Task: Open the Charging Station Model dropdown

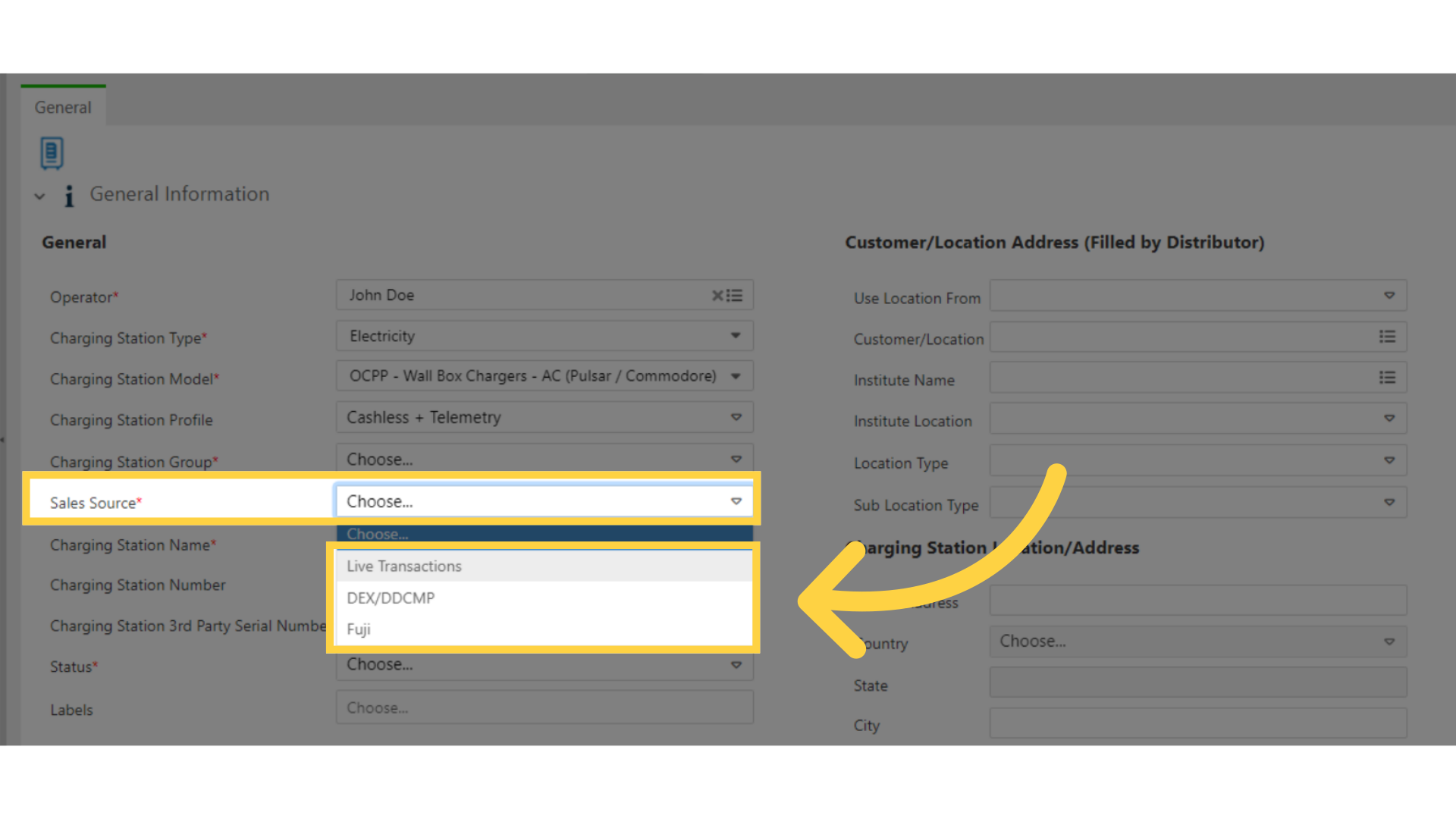Action: coord(544,376)
